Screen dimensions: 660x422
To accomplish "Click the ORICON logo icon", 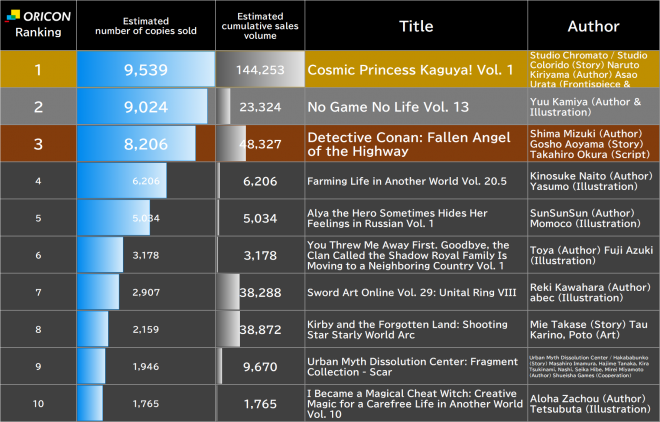I will 13,16.
